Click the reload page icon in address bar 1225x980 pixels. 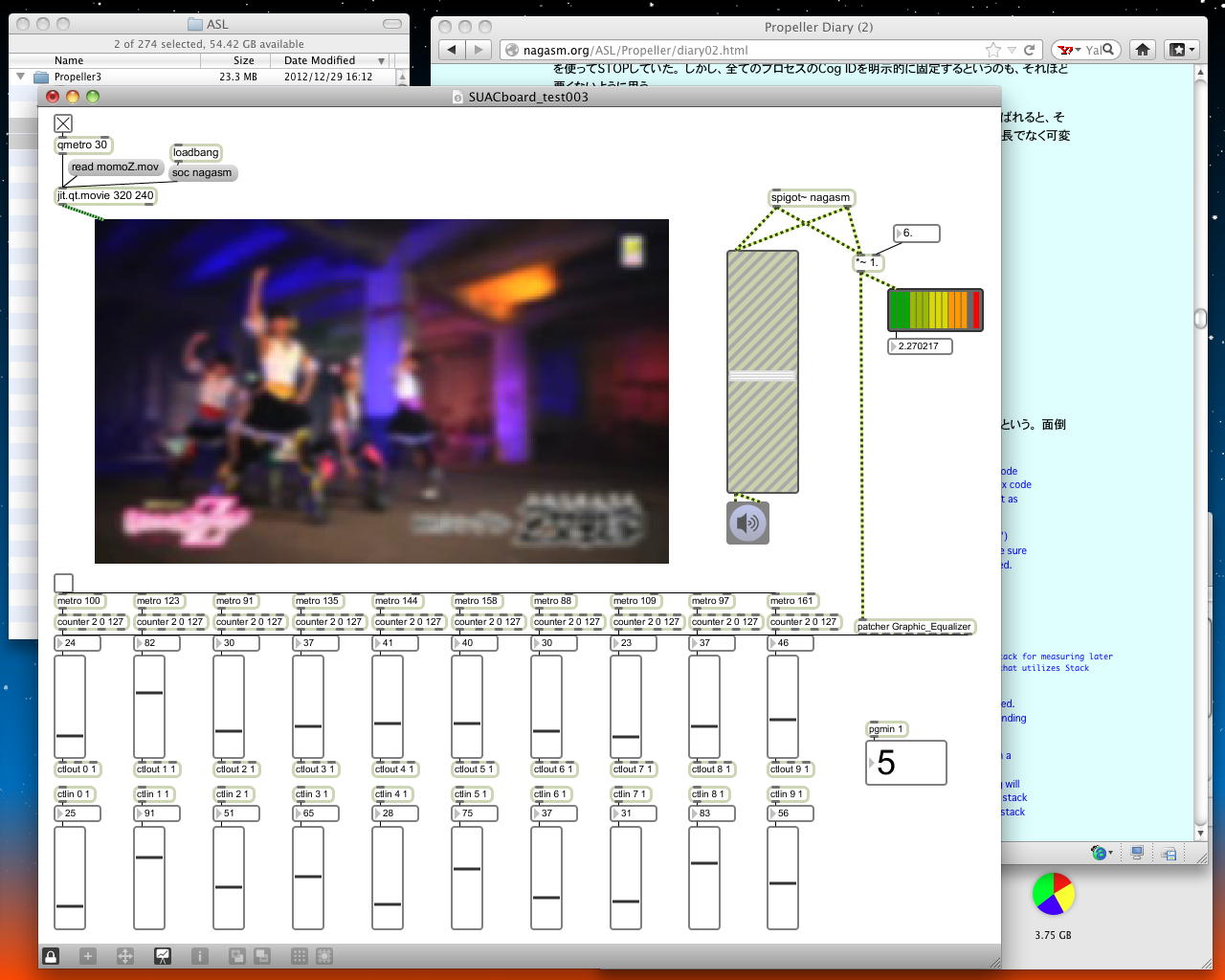pos(1030,50)
